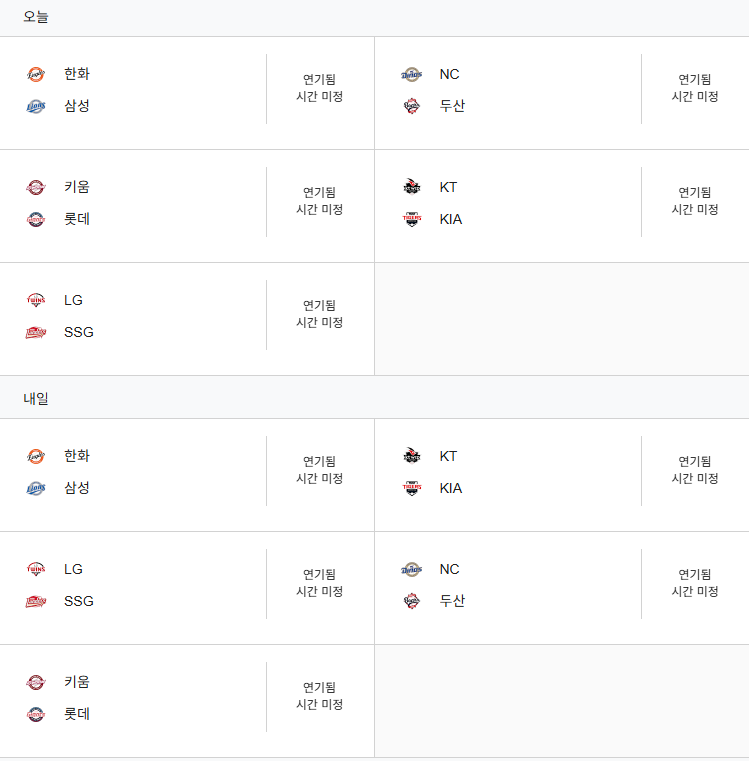Click today's NC vs 두산 postponed status
This screenshot has width=749, height=761.
[x=695, y=88]
